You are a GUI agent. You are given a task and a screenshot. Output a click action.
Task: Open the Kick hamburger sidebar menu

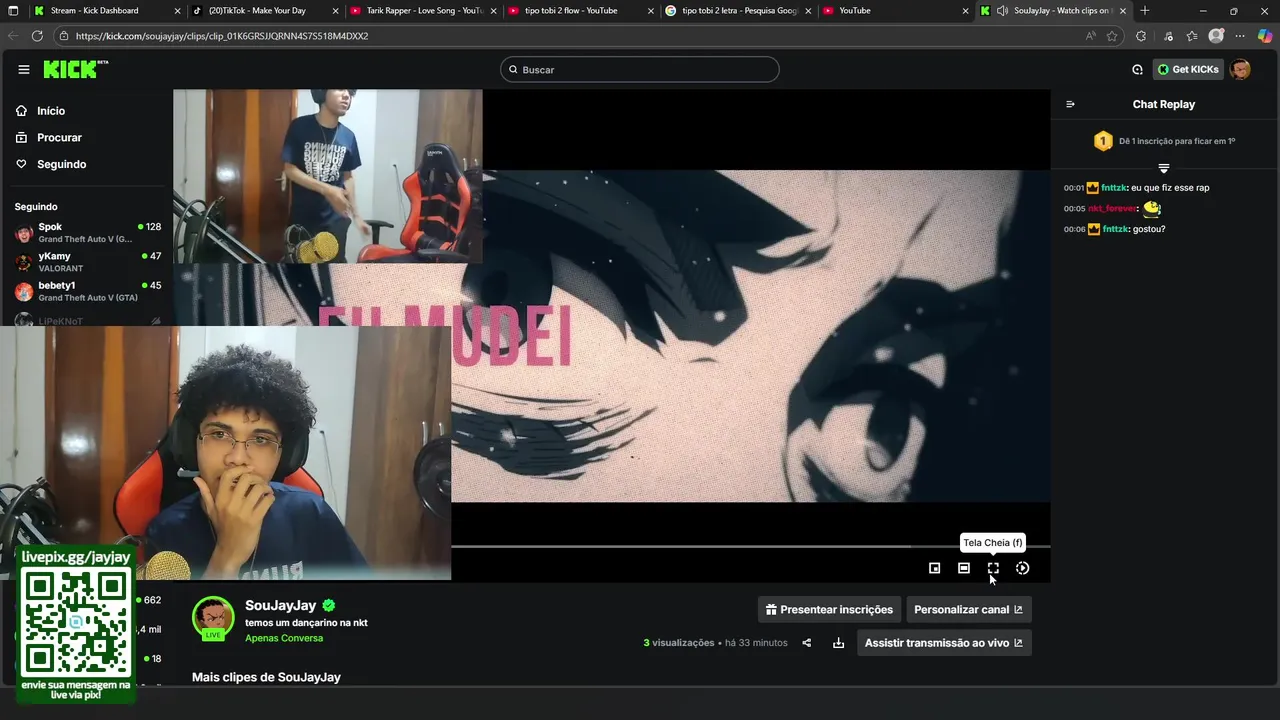coord(24,69)
